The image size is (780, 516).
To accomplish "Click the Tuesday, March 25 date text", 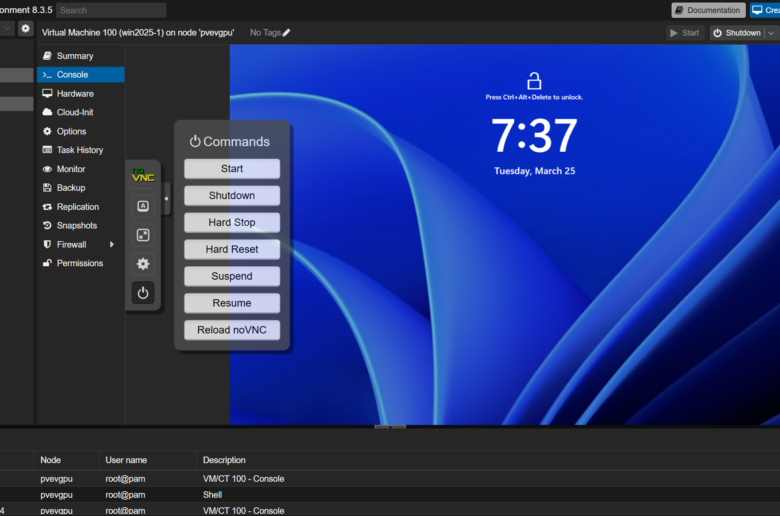I will coord(535,171).
